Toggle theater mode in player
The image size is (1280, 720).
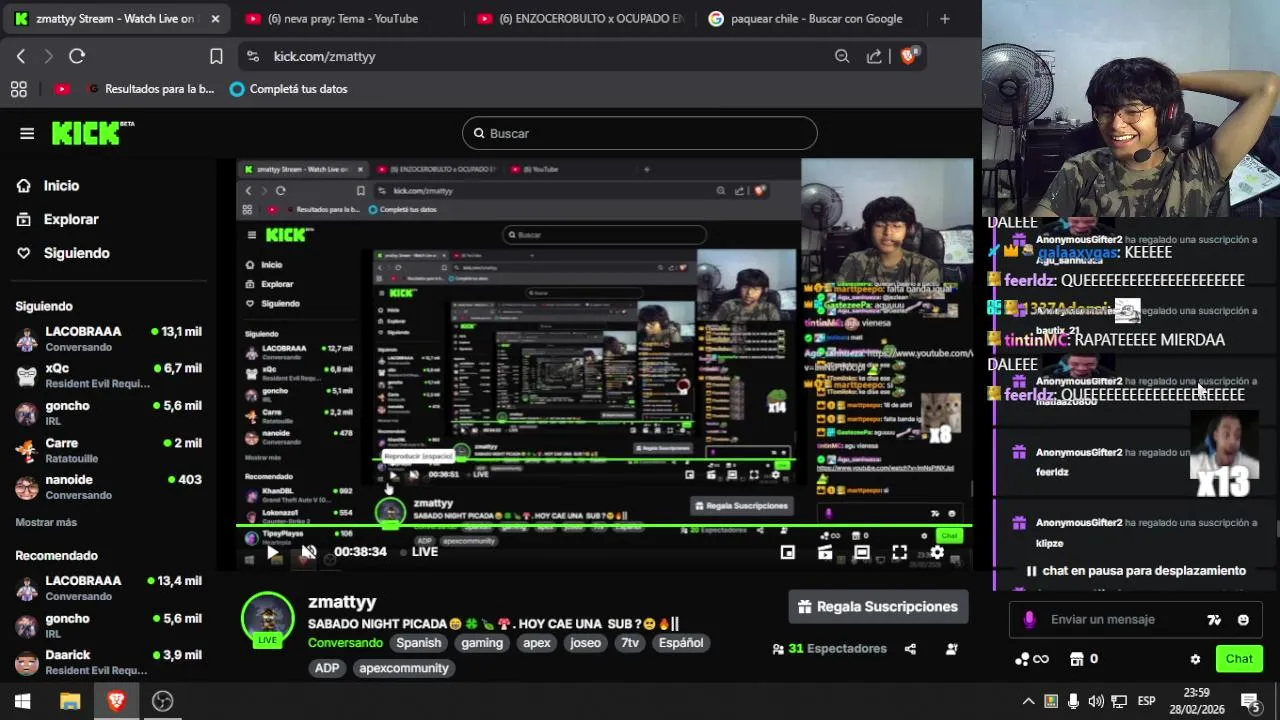pos(862,552)
